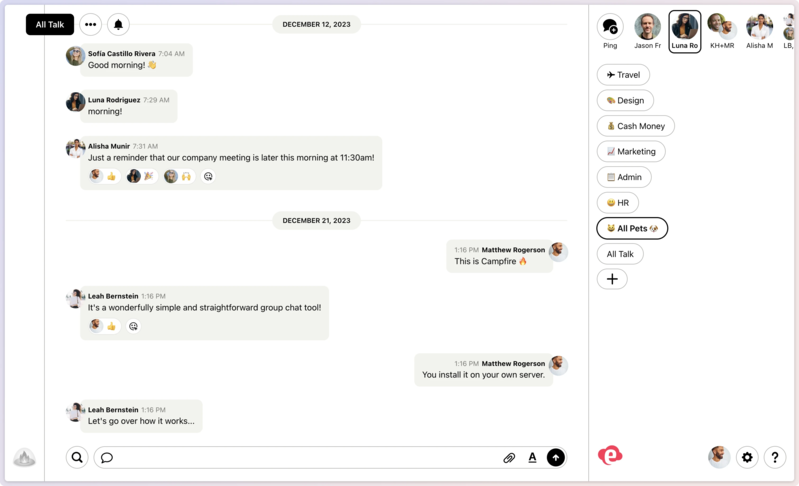Open reaction picker on Leah's message
Image resolution: width=799 pixels, height=486 pixels.
click(x=133, y=326)
